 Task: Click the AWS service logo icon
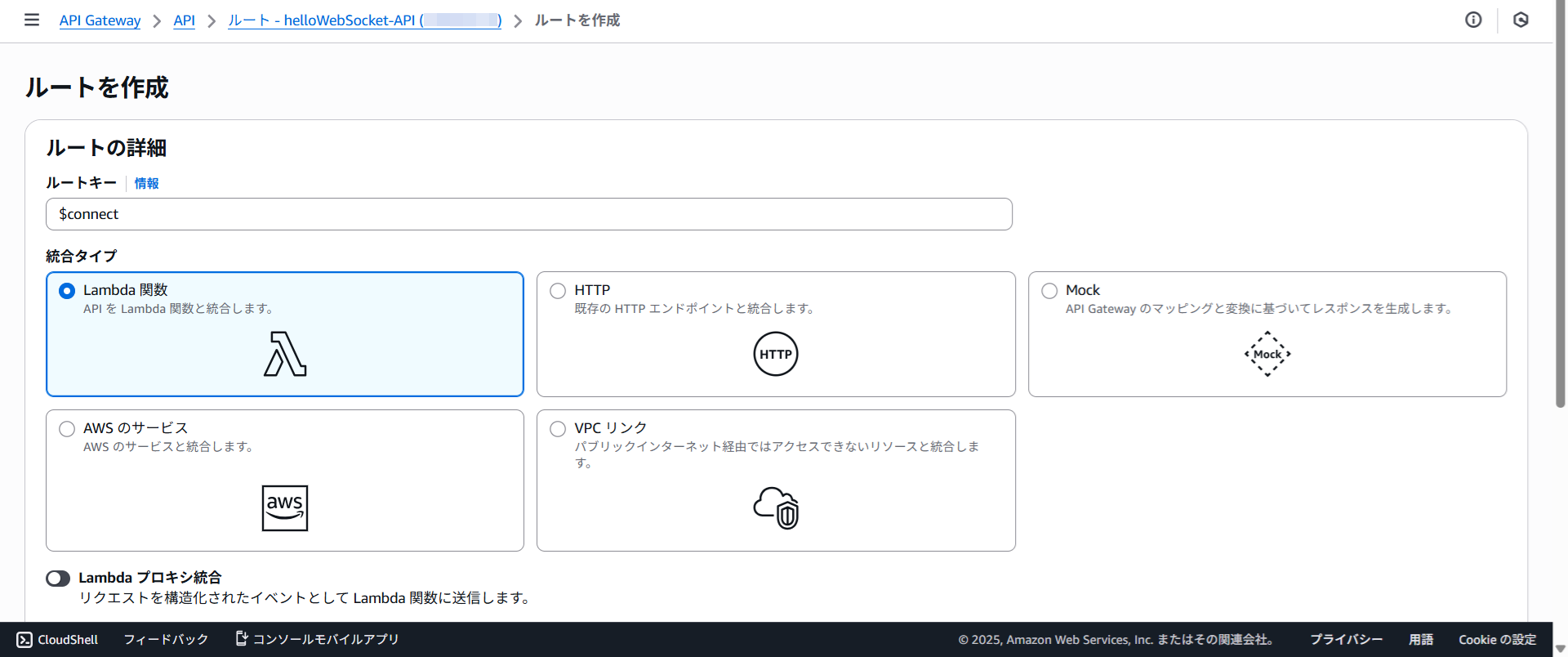point(285,507)
